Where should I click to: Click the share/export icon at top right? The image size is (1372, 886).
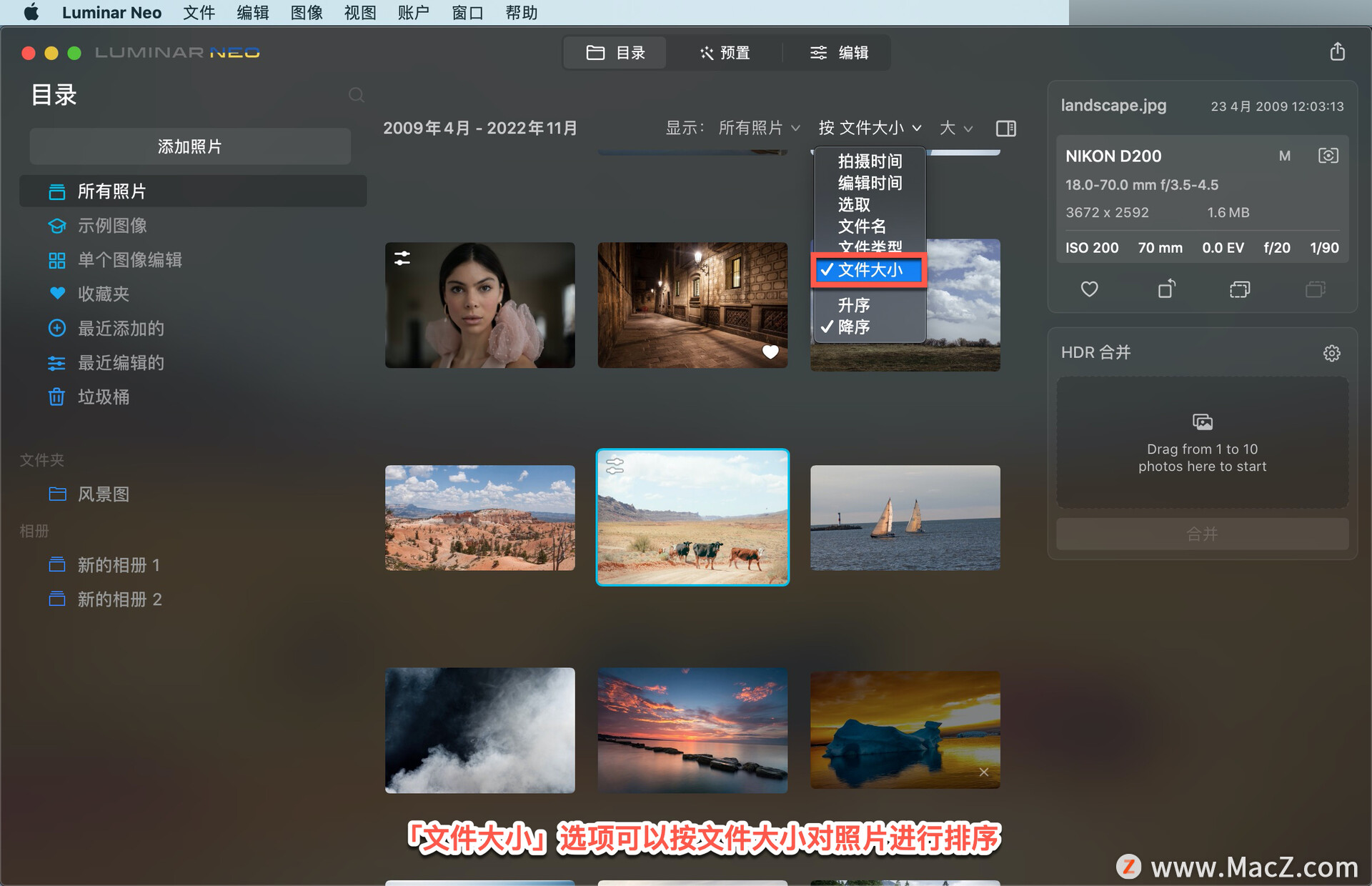[x=1337, y=51]
